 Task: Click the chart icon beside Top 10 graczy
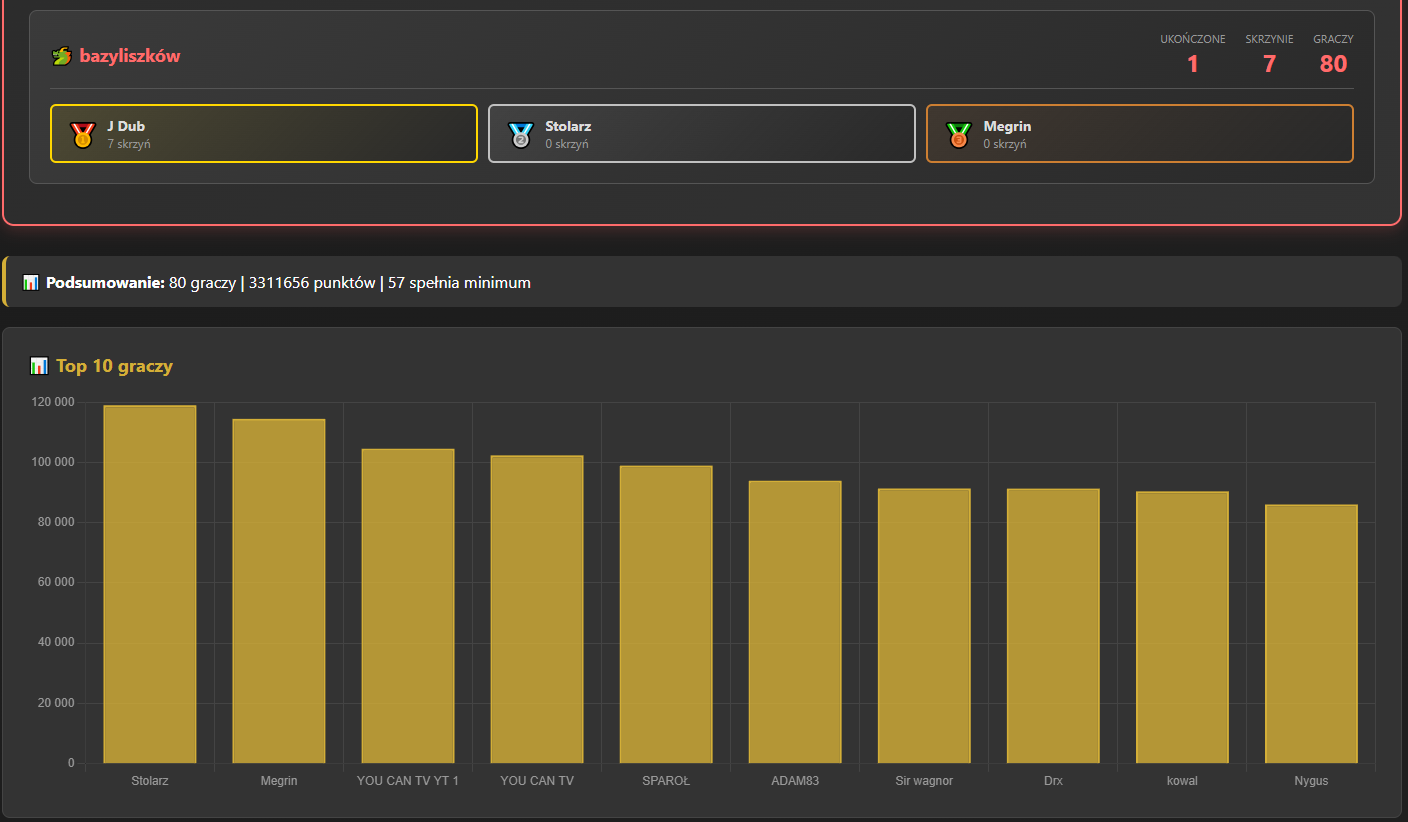point(39,366)
